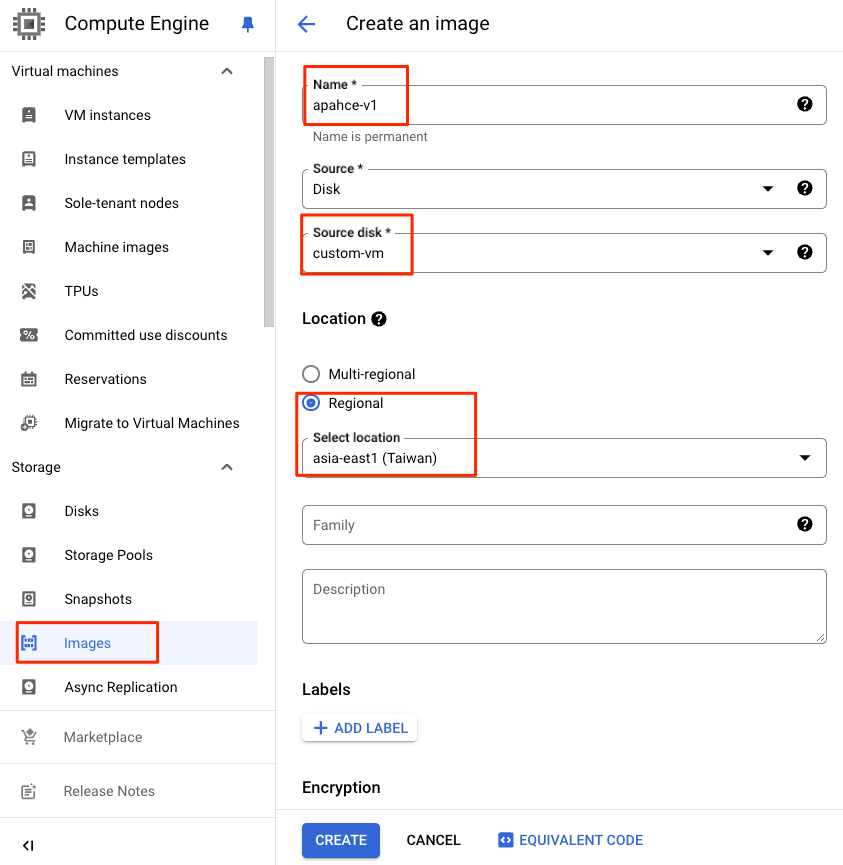Open Storage Pools page
Screen dimensions: 843x865
[109, 555]
